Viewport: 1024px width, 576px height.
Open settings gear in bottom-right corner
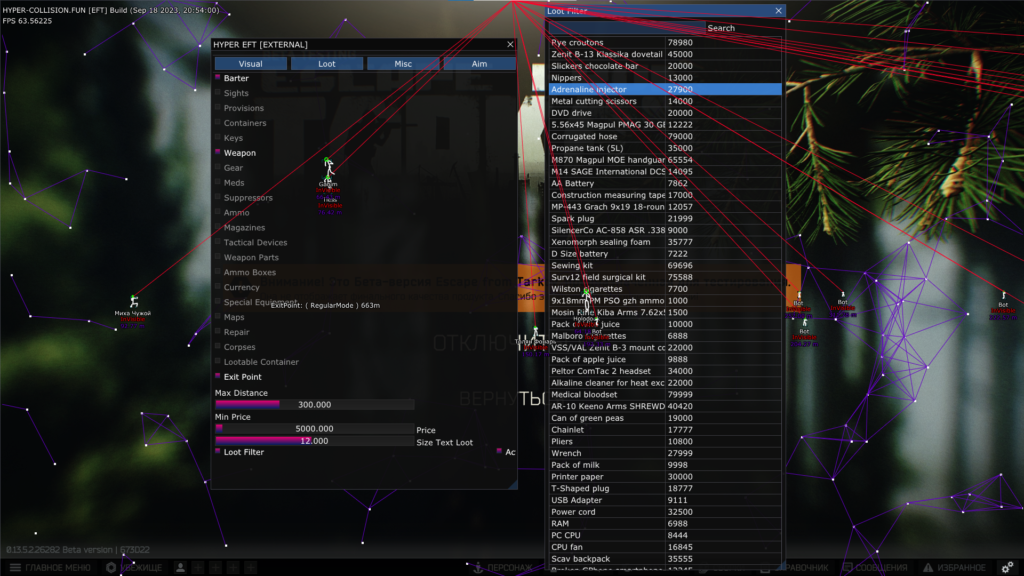[x=1007, y=568]
